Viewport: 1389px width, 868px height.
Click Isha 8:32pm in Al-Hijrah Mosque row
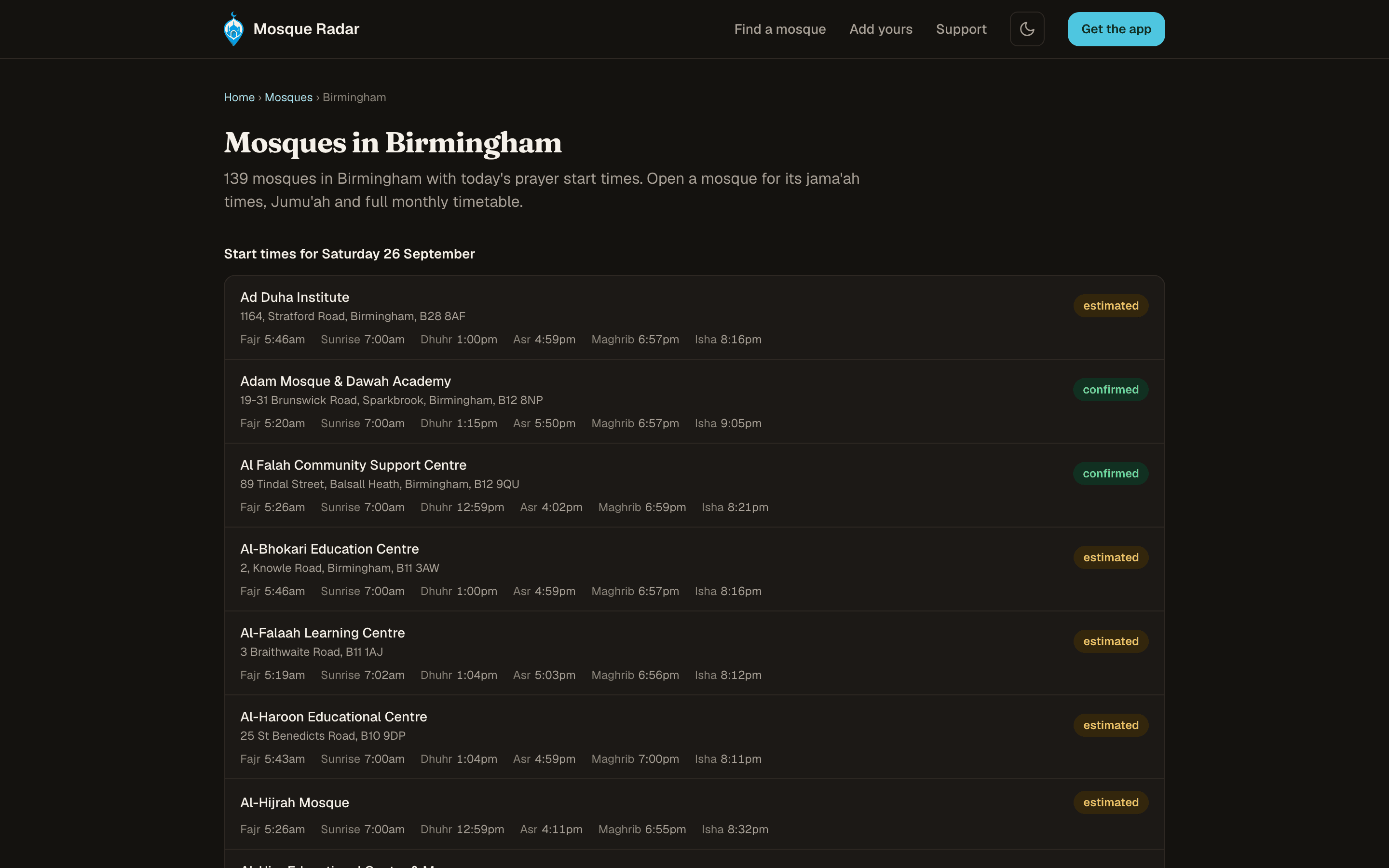[735, 829]
